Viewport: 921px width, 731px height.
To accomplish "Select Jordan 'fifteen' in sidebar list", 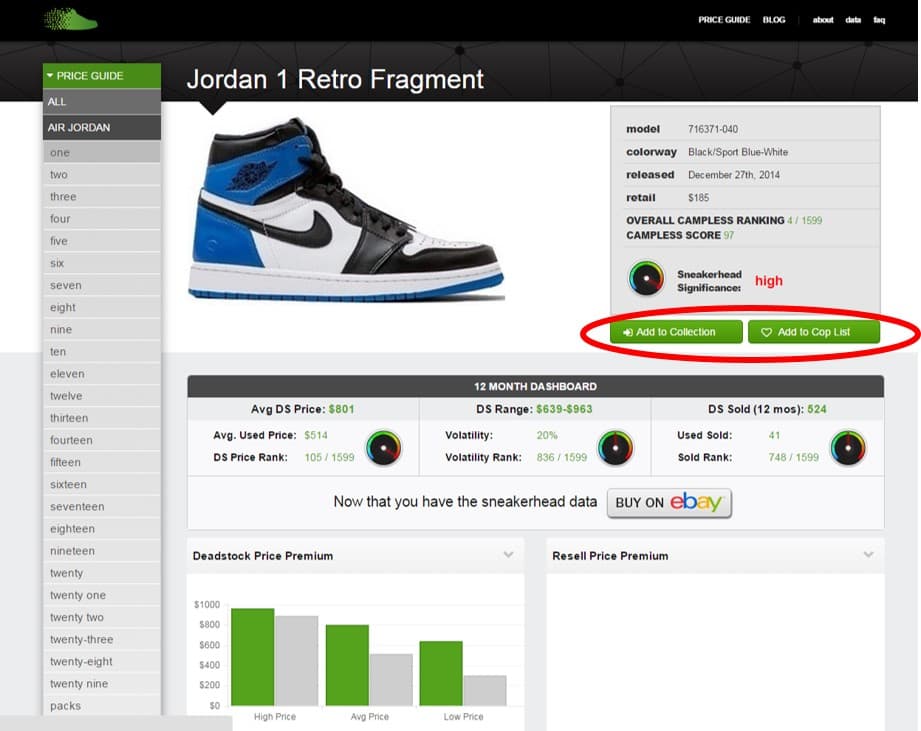I will pyautogui.click(x=102, y=462).
